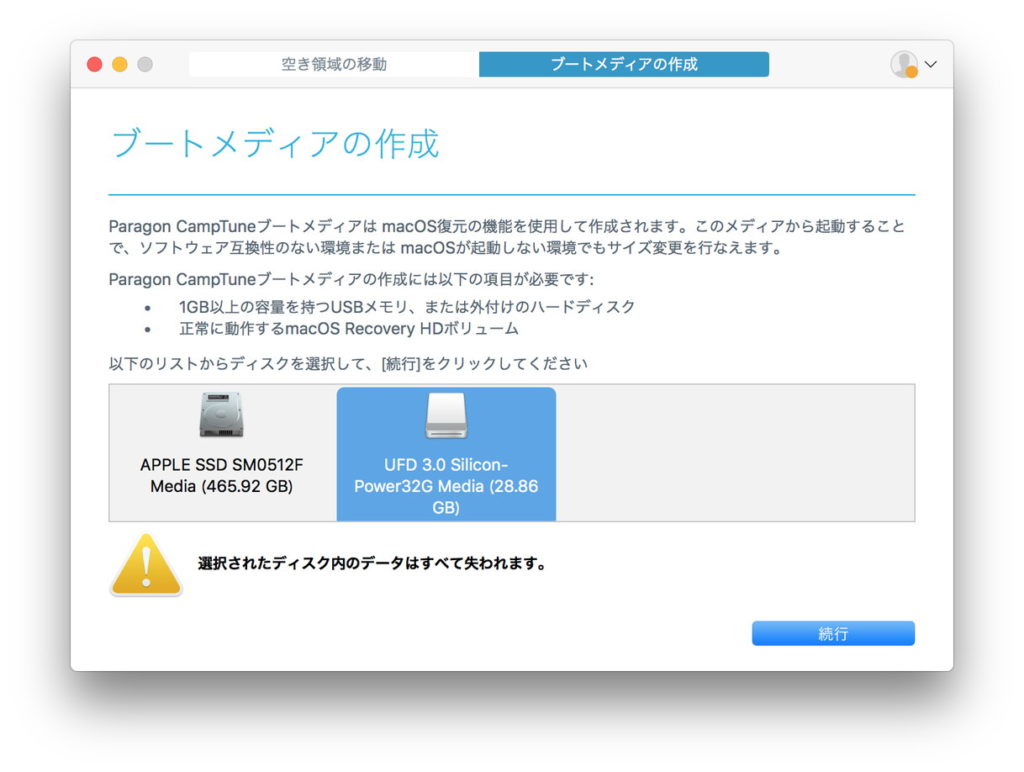The height and width of the screenshot is (772, 1024).
Task: Select the UFD 3.0 Silicon-Power32G USB drive icon
Action: pyautogui.click(x=446, y=415)
